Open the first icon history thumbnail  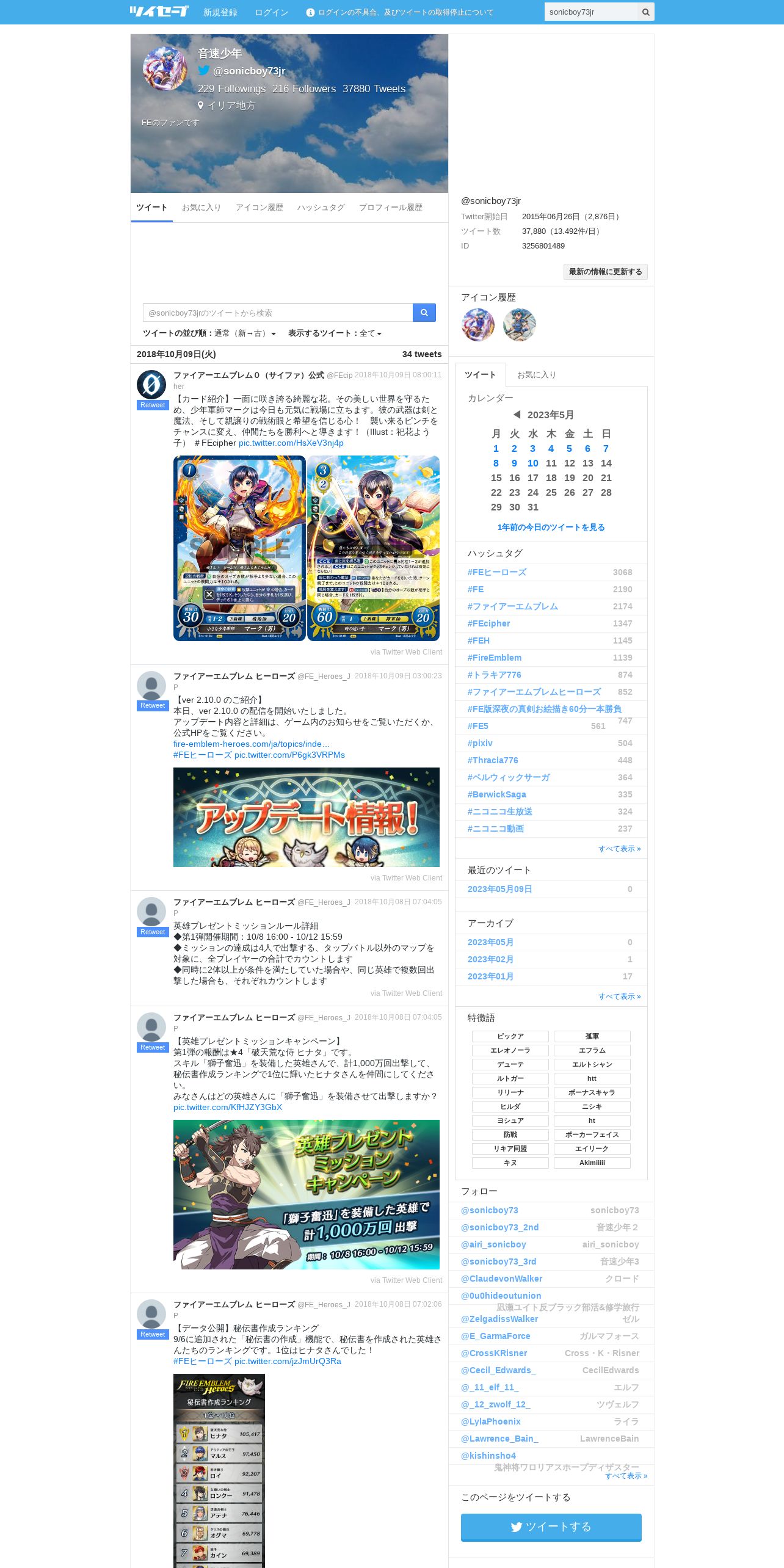pyautogui.click(x=478, y=325)
